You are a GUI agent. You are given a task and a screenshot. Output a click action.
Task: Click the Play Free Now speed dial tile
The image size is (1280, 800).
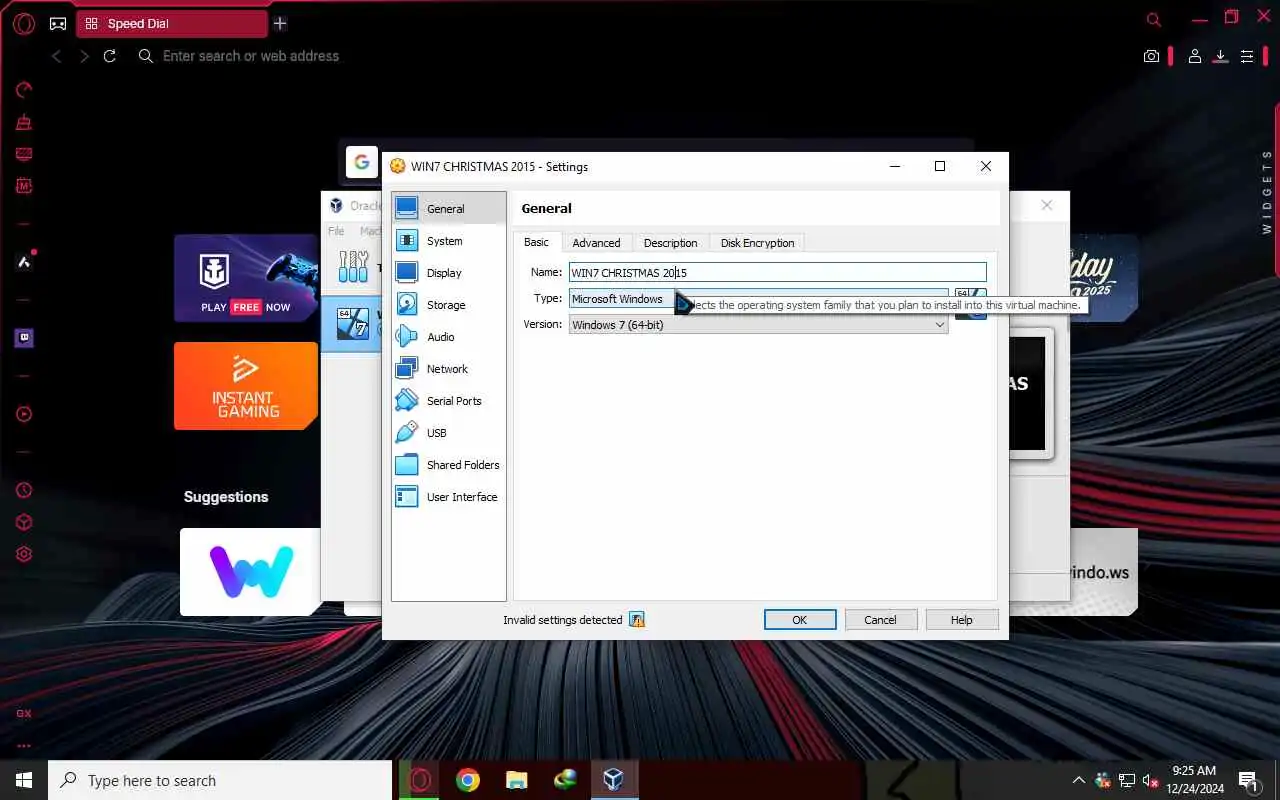click(x=247, y=278)
